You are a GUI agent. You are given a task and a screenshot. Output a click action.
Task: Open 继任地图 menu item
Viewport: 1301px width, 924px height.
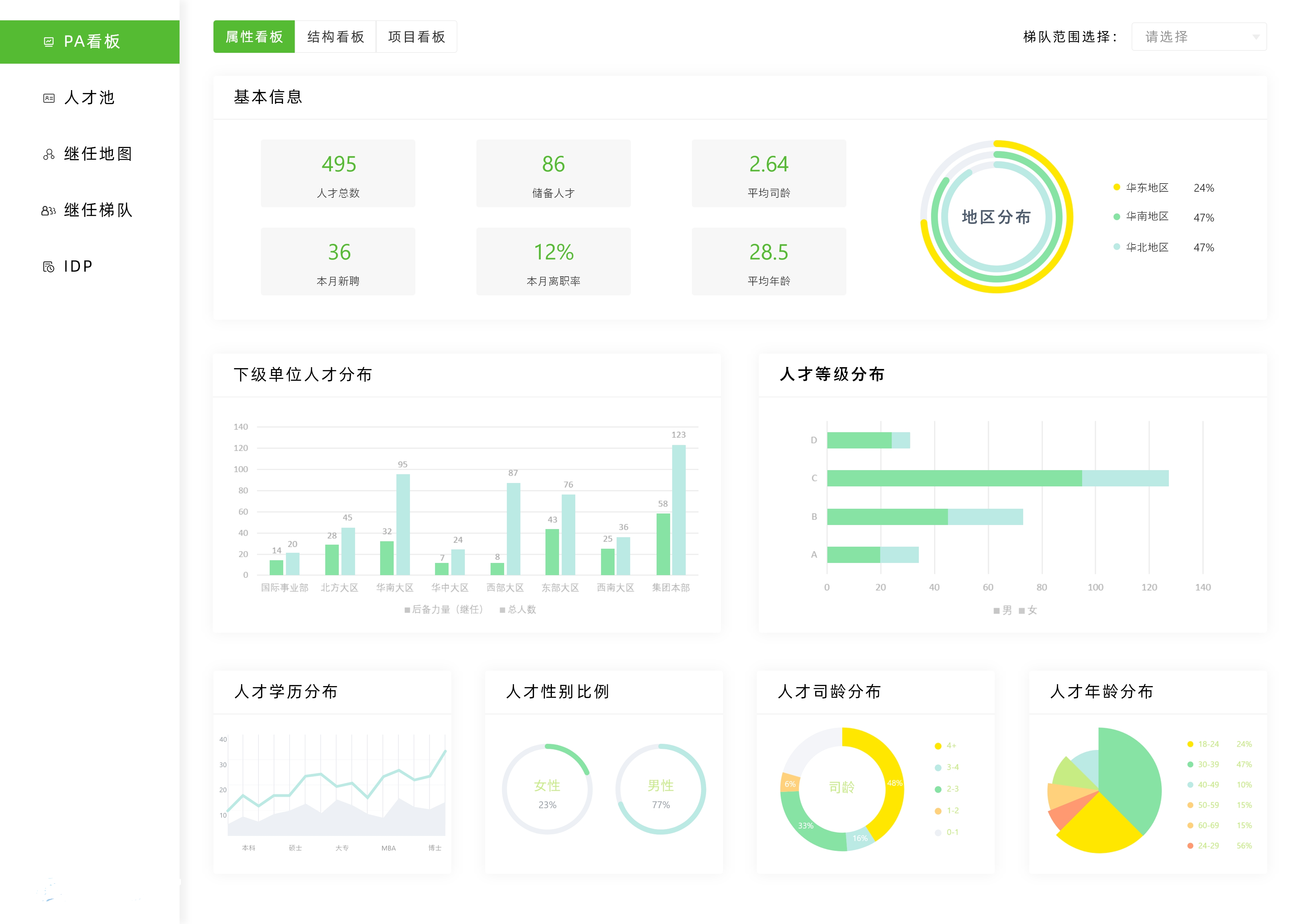coord(97,154)
